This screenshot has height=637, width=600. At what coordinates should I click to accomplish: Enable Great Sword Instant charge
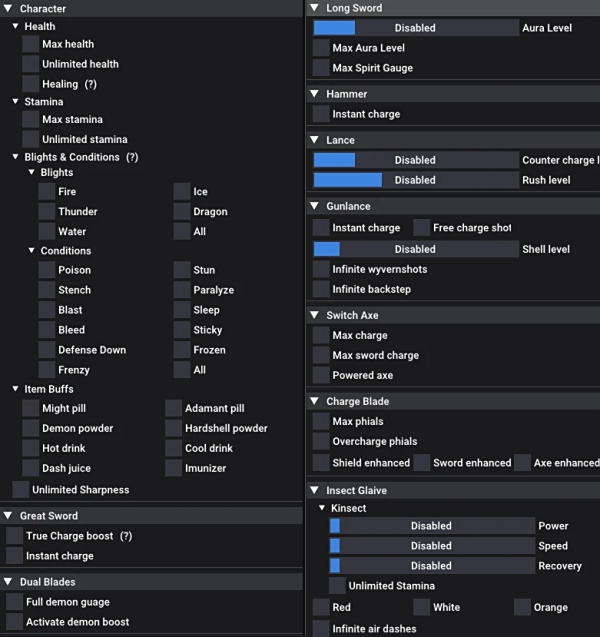[14, 555]
